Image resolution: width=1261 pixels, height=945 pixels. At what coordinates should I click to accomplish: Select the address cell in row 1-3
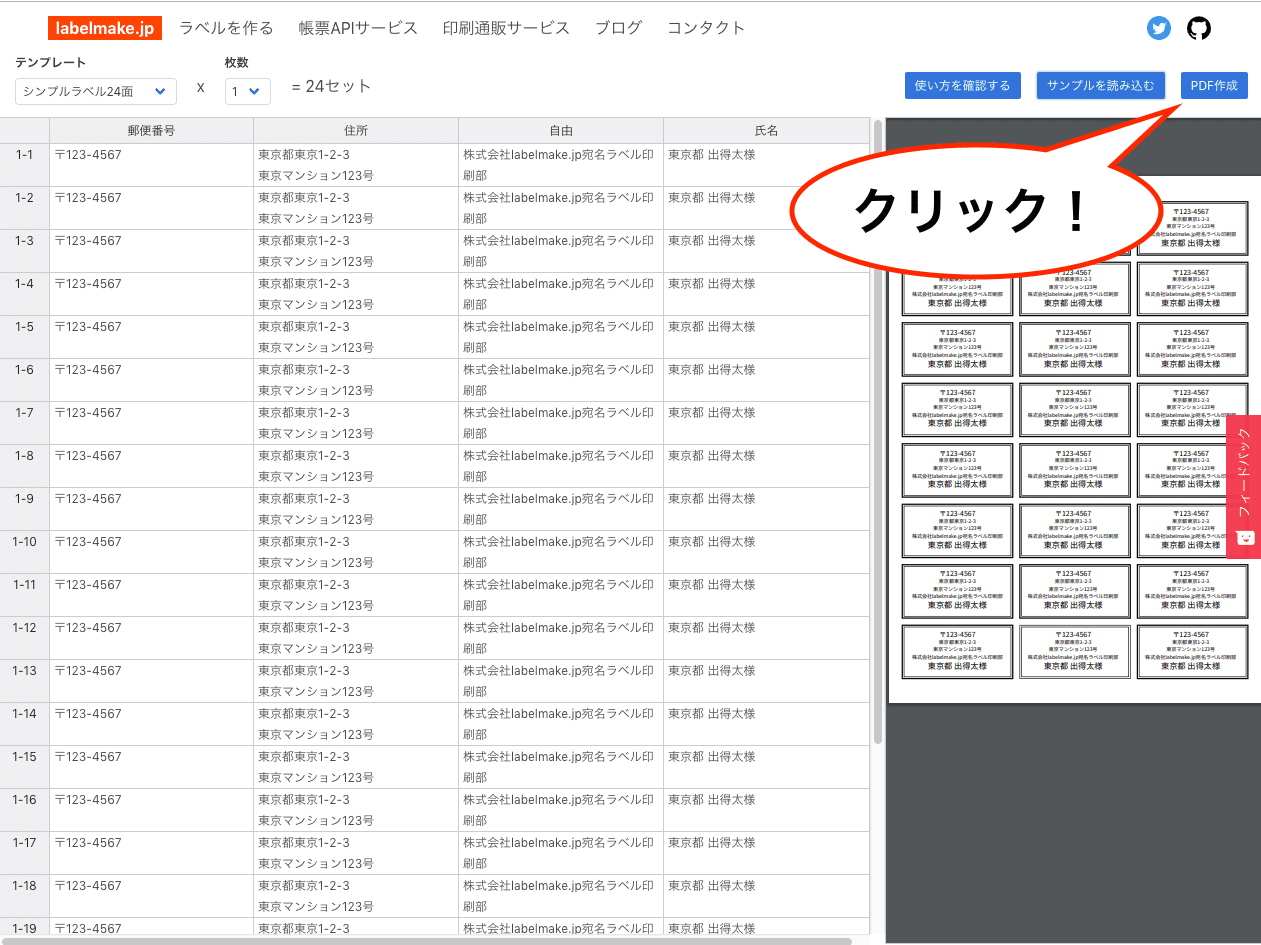click(x=354, y=250)
